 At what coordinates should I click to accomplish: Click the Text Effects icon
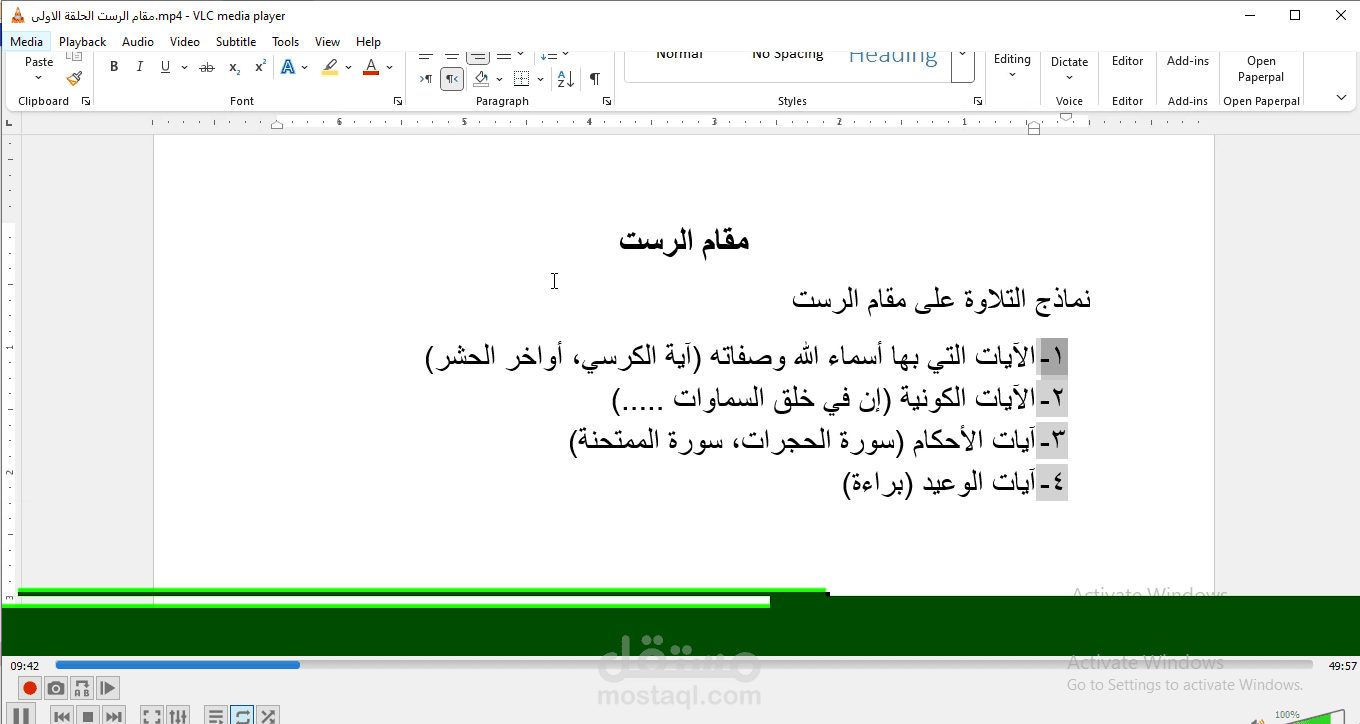[x=288, y=67]
